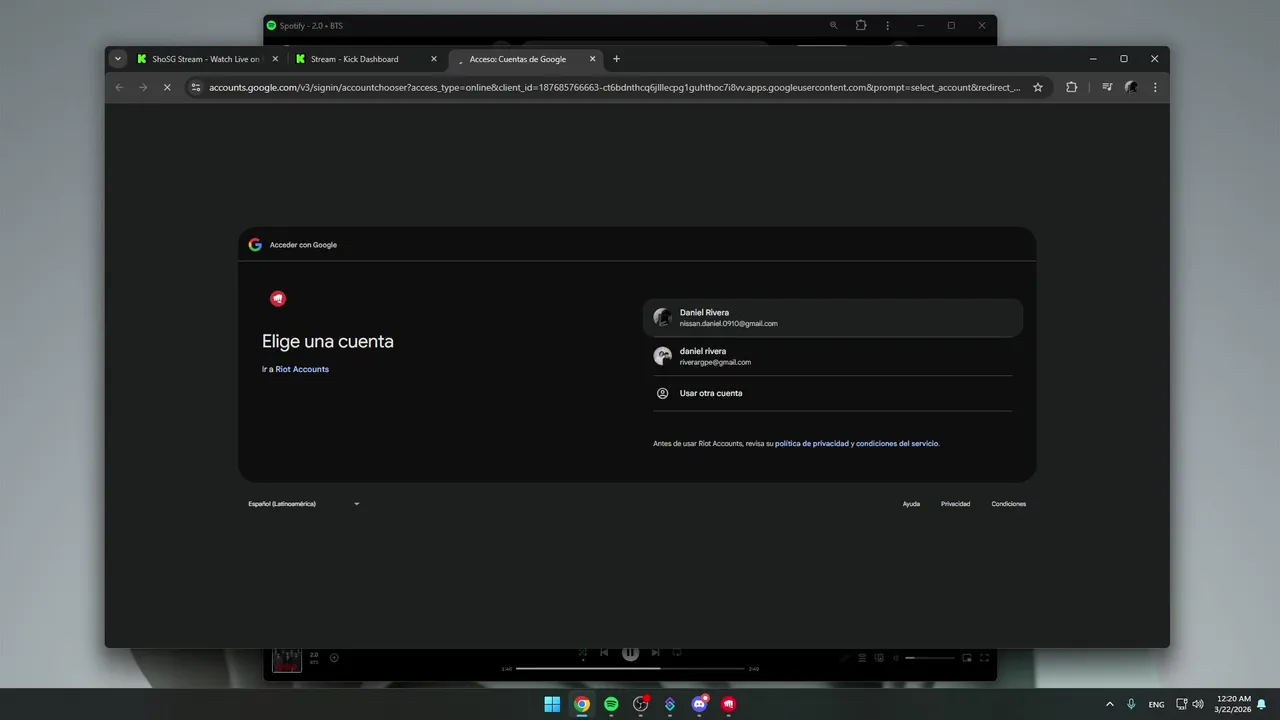Open the 'condiciones del servicio' link
Viewport: 1280px width, 720px height.
(x=897, y=443)
